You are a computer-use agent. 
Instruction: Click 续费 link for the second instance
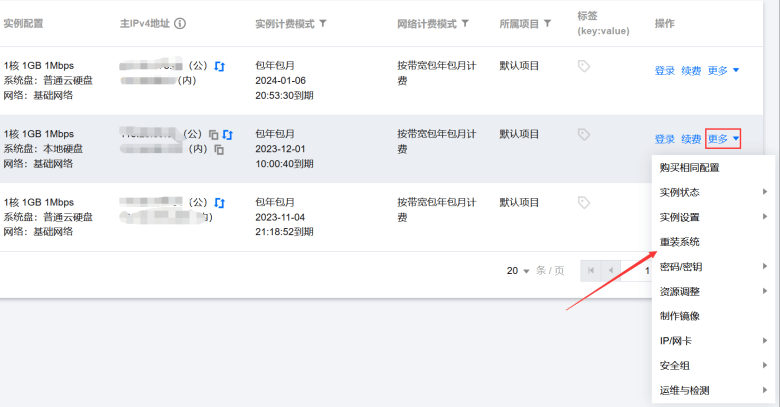[x=691, y=139]
